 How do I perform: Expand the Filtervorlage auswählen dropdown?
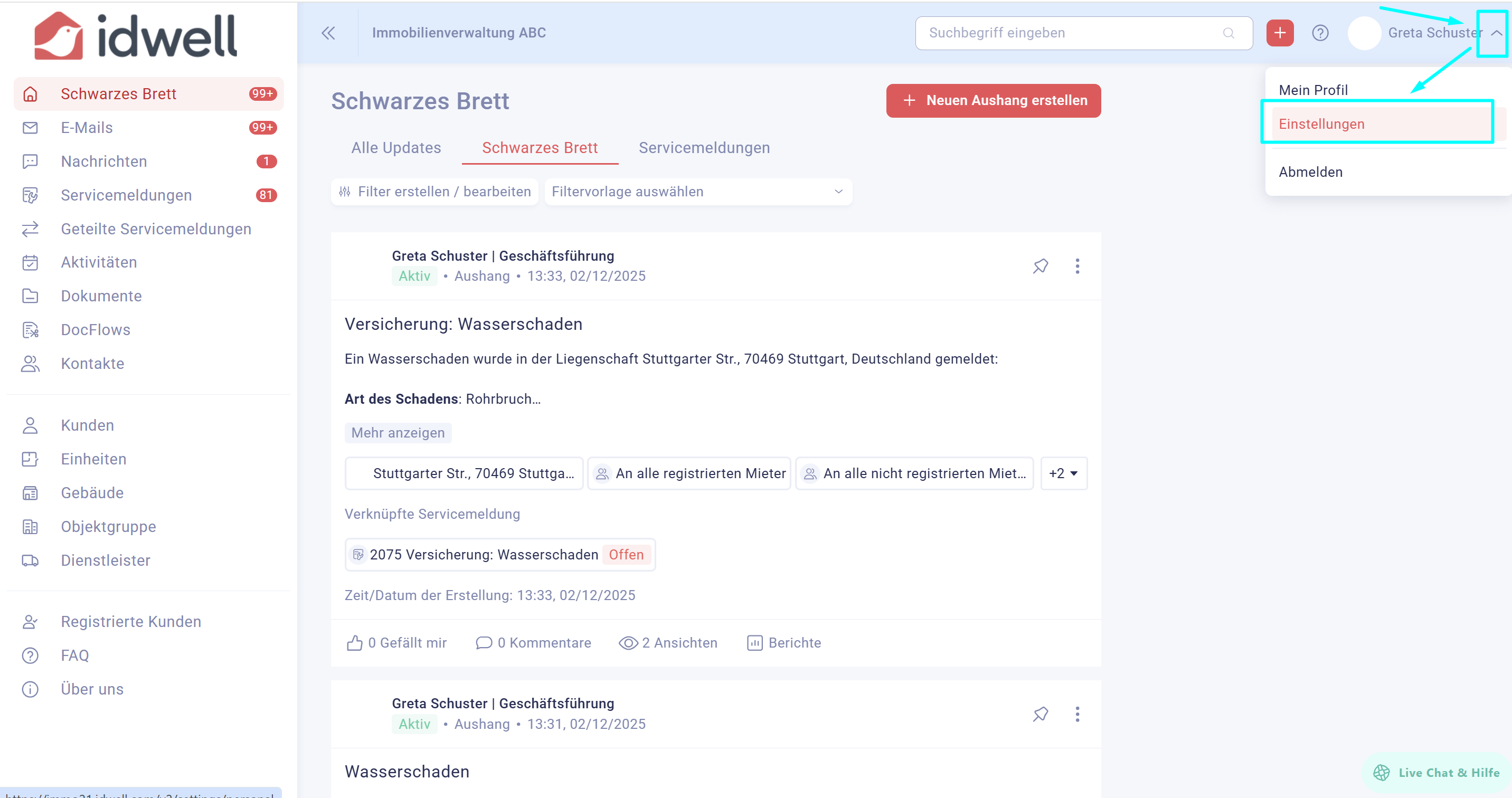[x=698, y=192]
